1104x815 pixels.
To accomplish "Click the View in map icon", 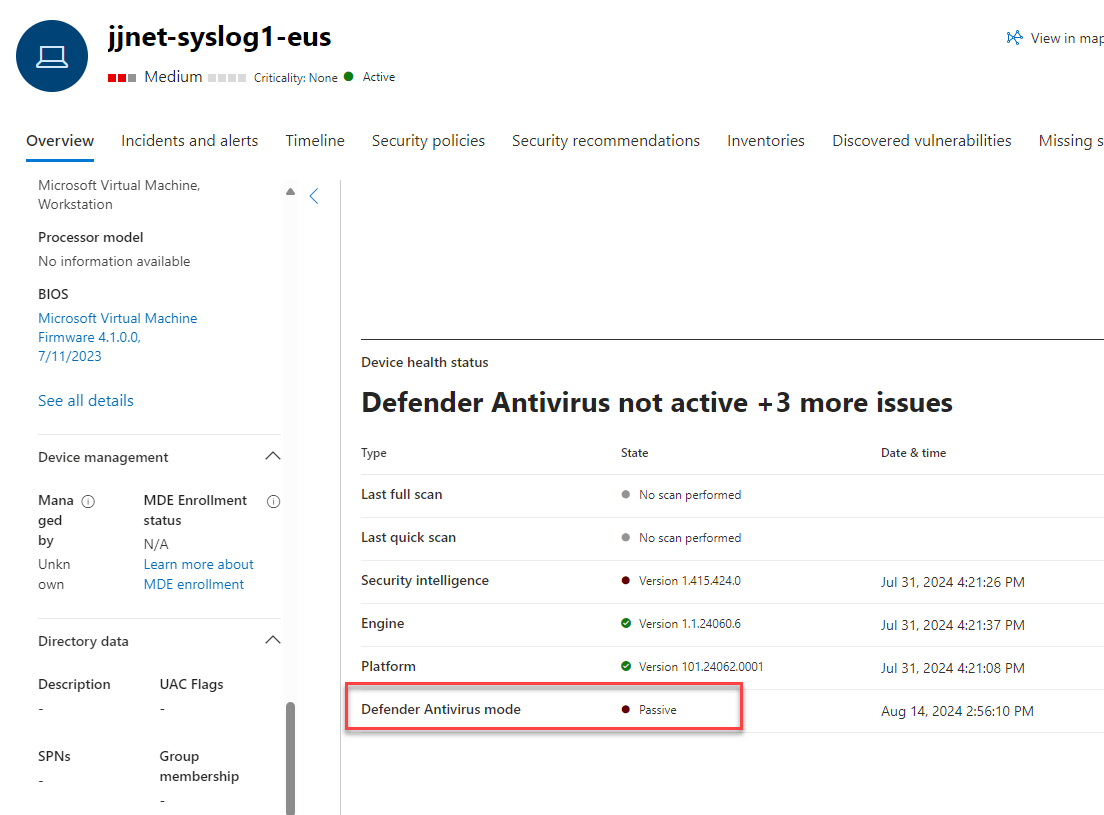I will (1014, 38).
